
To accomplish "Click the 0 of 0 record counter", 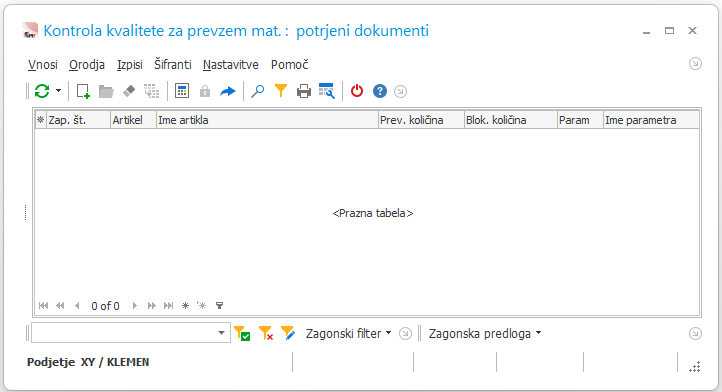I will click(105, 306).
